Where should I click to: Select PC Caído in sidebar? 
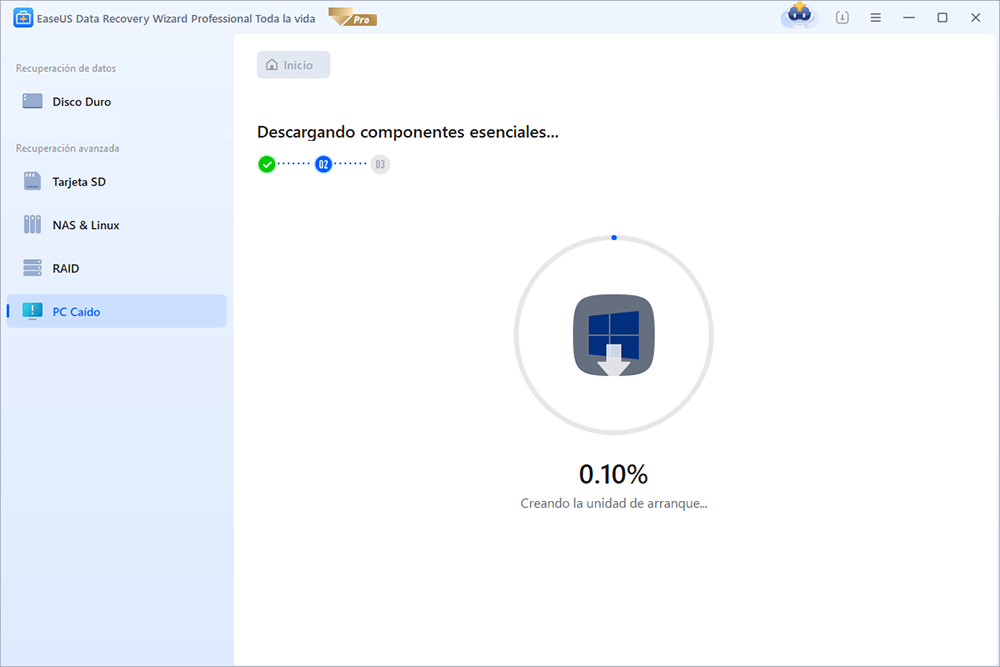117,311
